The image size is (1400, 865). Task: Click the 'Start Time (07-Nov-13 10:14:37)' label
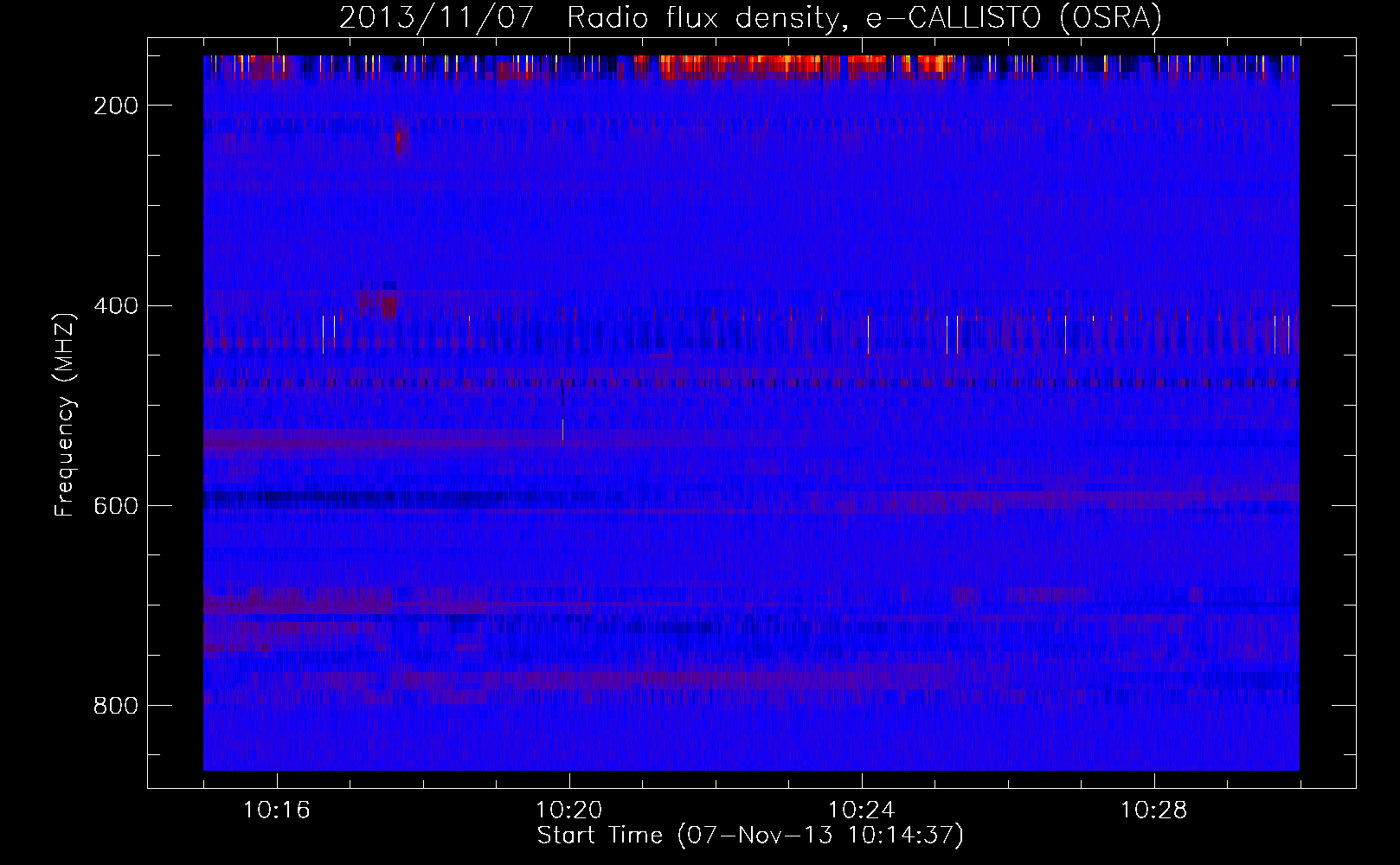click(x=750, y=836)
